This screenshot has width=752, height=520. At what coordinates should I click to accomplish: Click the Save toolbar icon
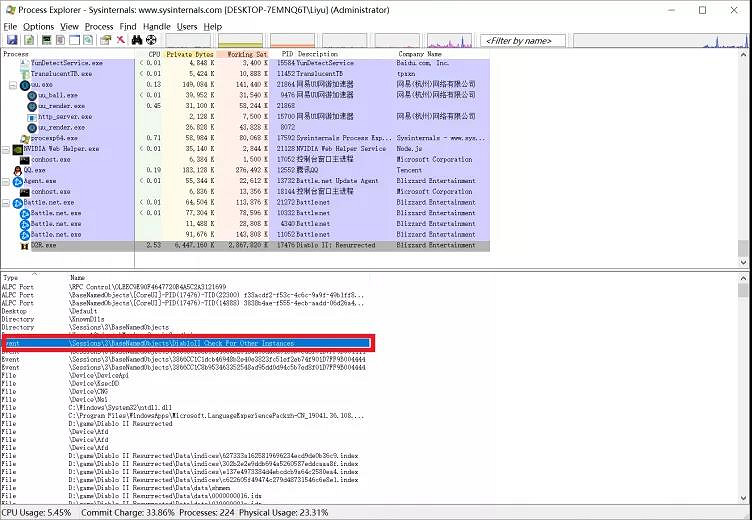coord(11,40)
